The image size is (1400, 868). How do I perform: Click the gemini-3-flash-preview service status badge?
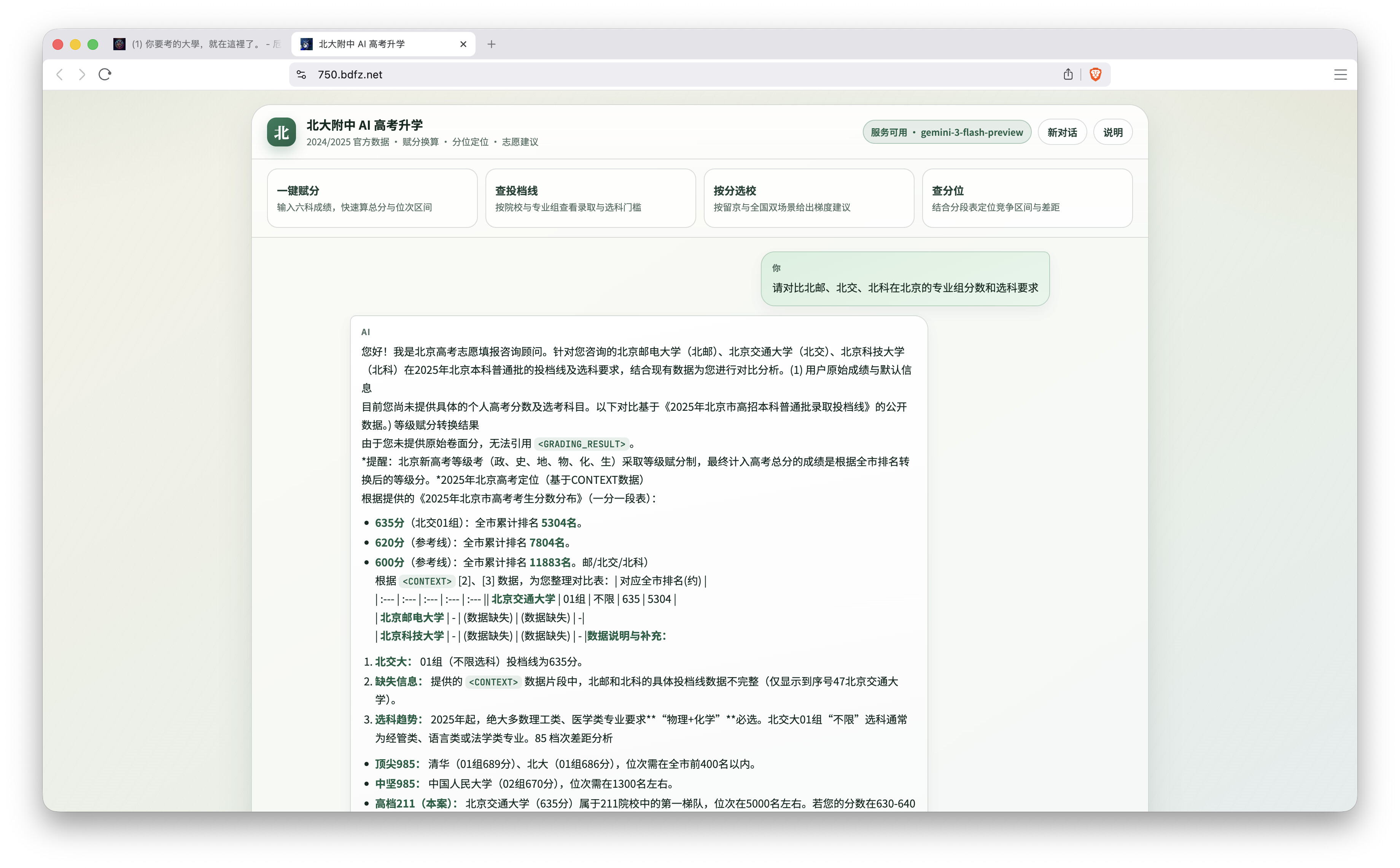946,132
